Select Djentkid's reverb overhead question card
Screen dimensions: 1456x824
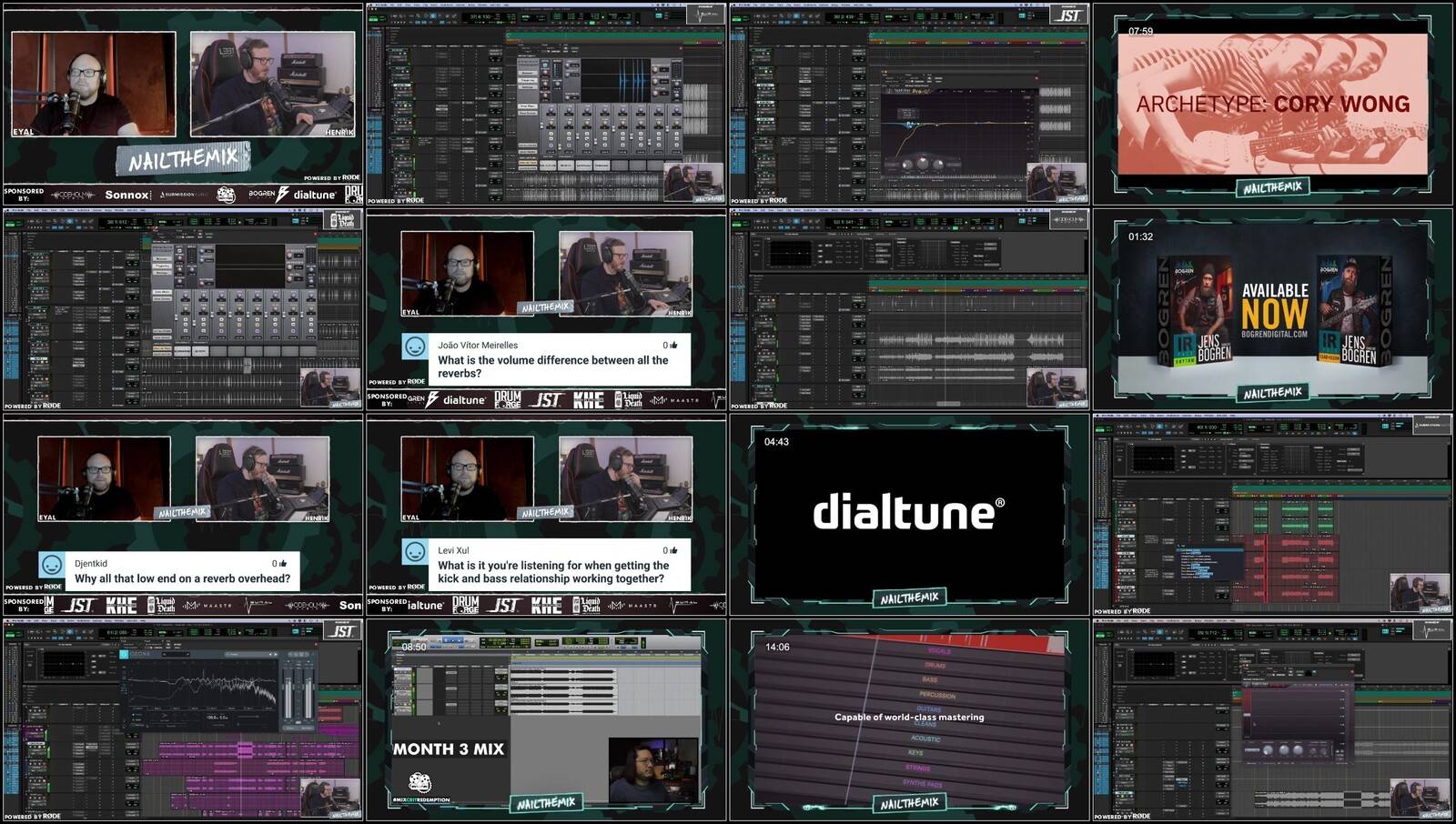(168, 570)
